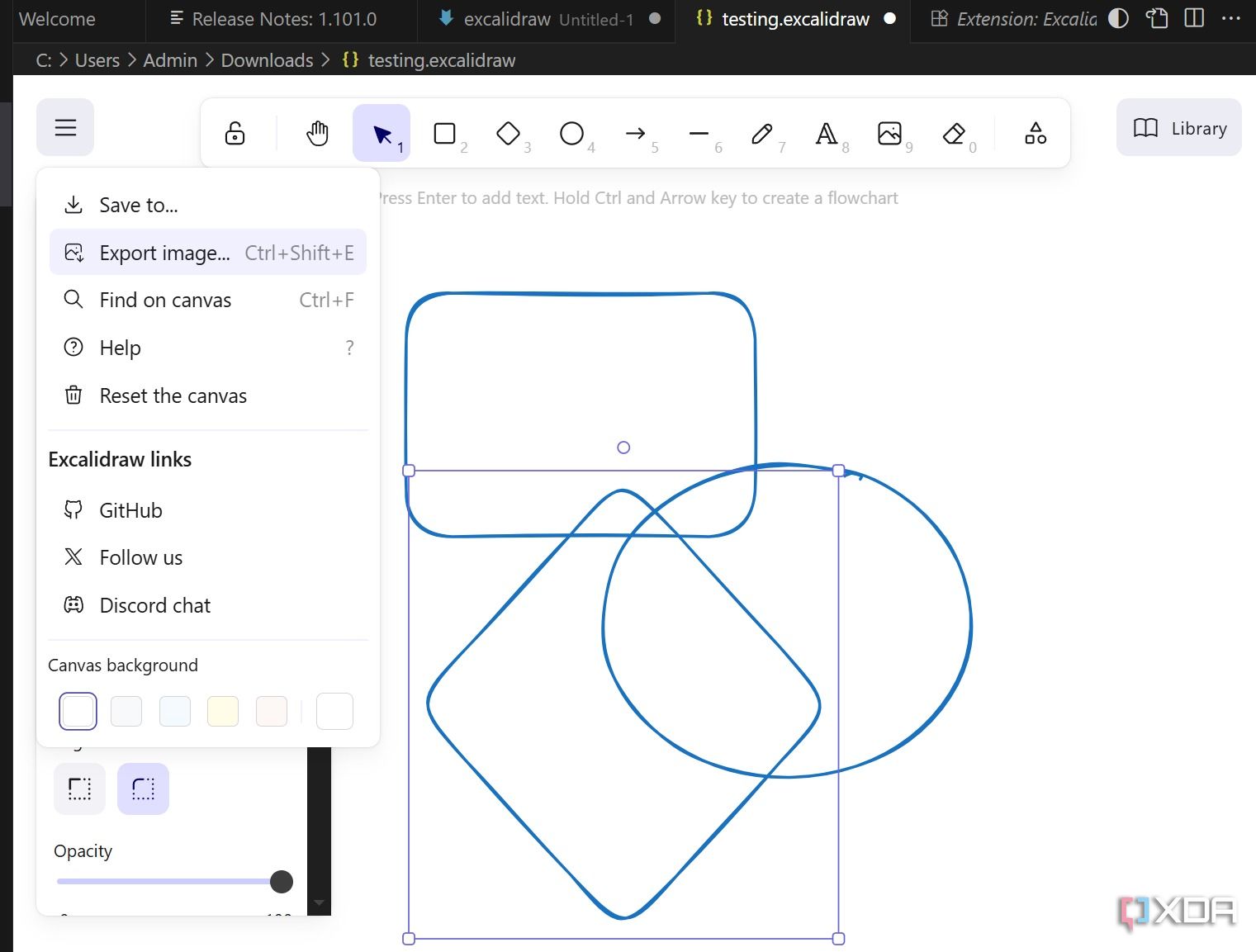Choose Export image... menu entry
This screenshot has height=952, width=1256.
pyautogui.click(x=208, y=253)
